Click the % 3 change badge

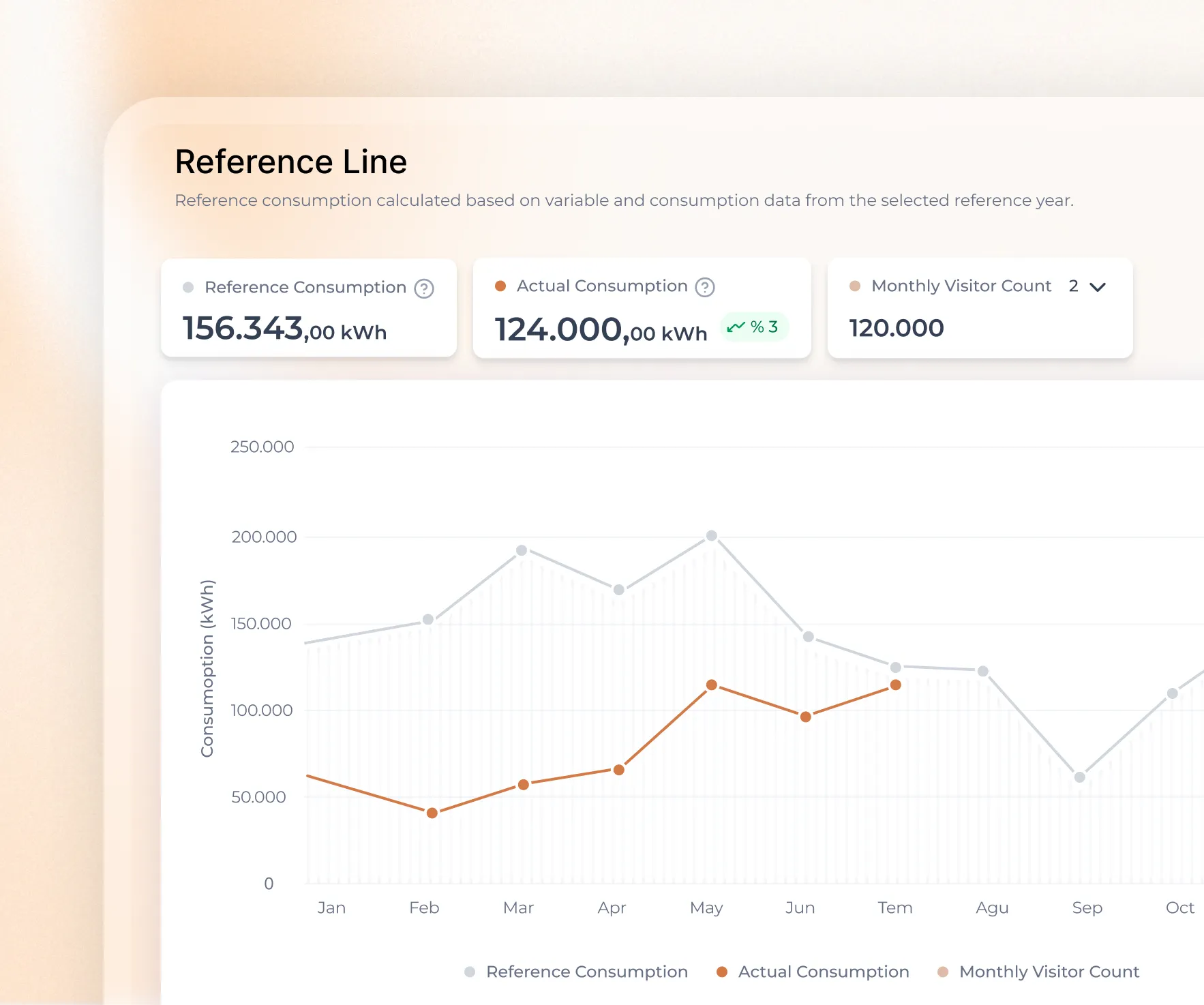(x=755, y=327)
